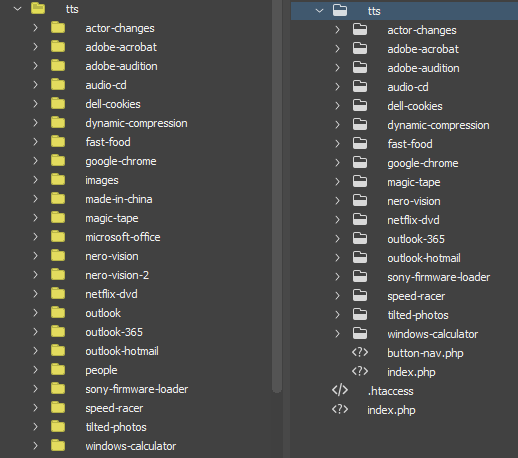Click the yellow tts folder icon
Viewport: 518px width, 458px height.
38,8
